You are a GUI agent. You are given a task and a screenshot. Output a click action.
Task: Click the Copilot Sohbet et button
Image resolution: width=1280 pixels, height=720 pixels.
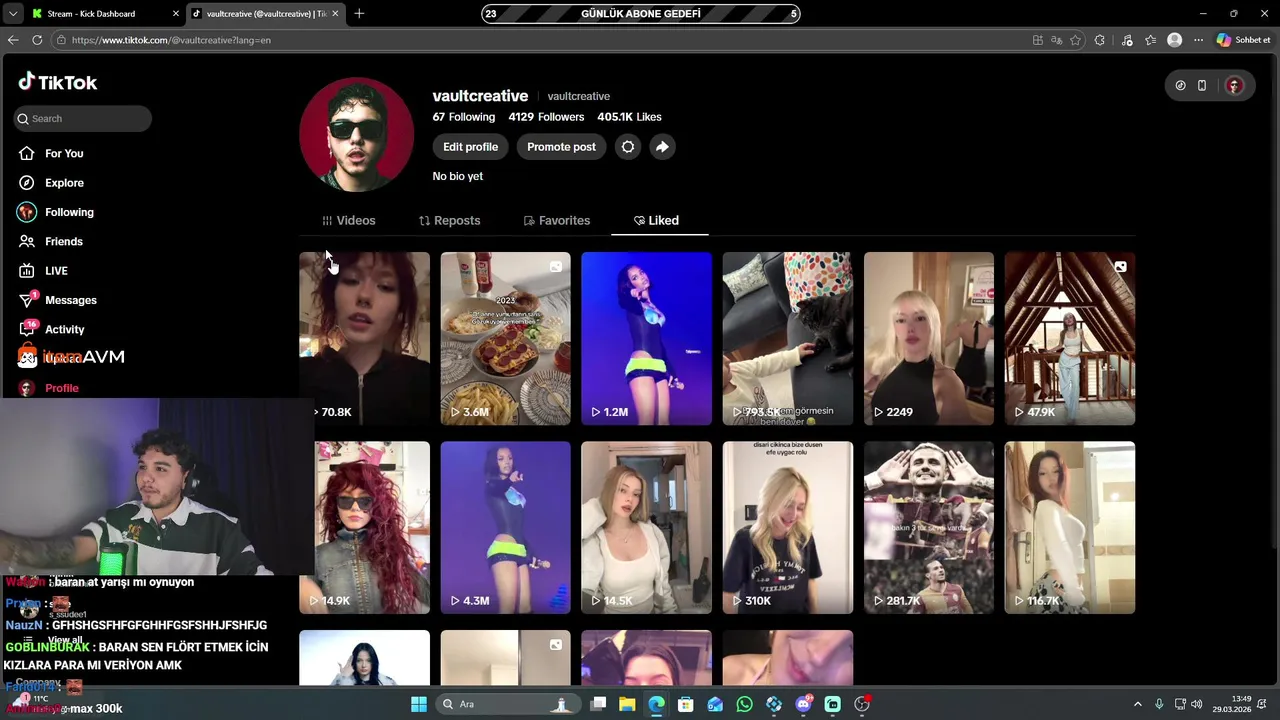pos(1244,40)
